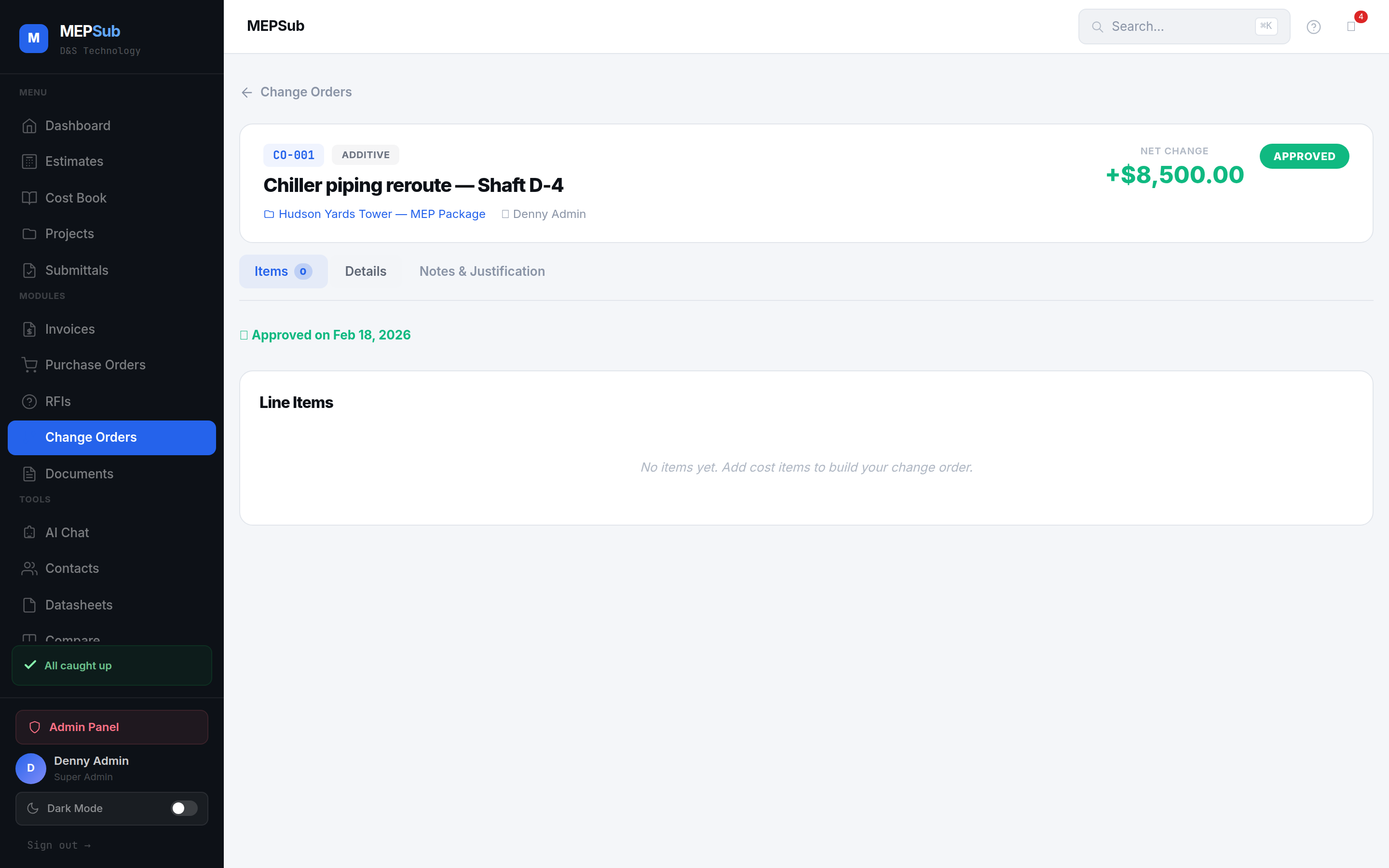Click the Items count badge showing 0
The image size is (1389, 868).
point(303,271)
